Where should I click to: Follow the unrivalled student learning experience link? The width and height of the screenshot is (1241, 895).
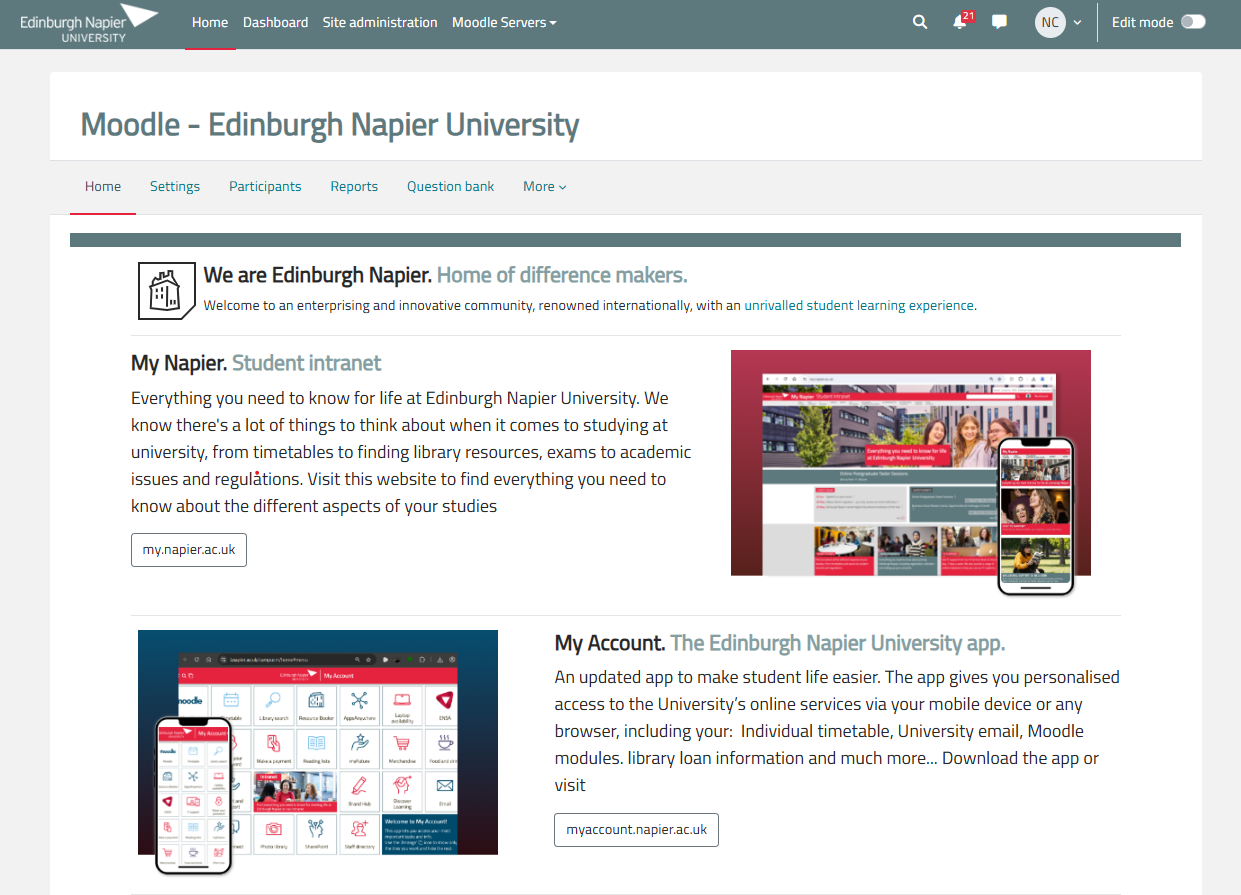[859, 305]
